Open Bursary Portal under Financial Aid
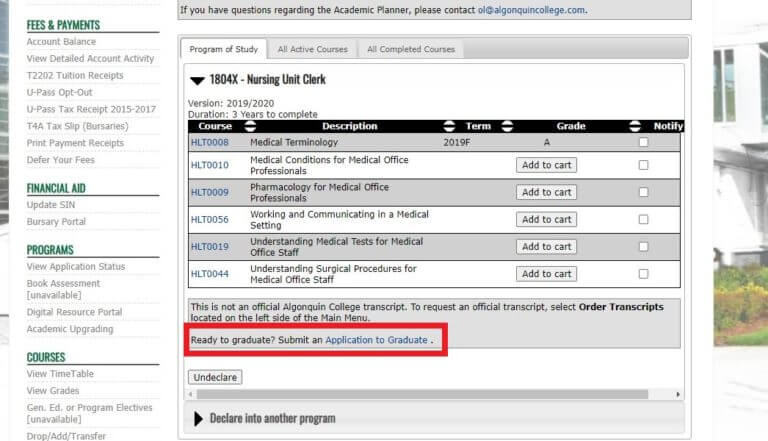Image resolution: width=768 pixels, height=441 pixels. 56,222
